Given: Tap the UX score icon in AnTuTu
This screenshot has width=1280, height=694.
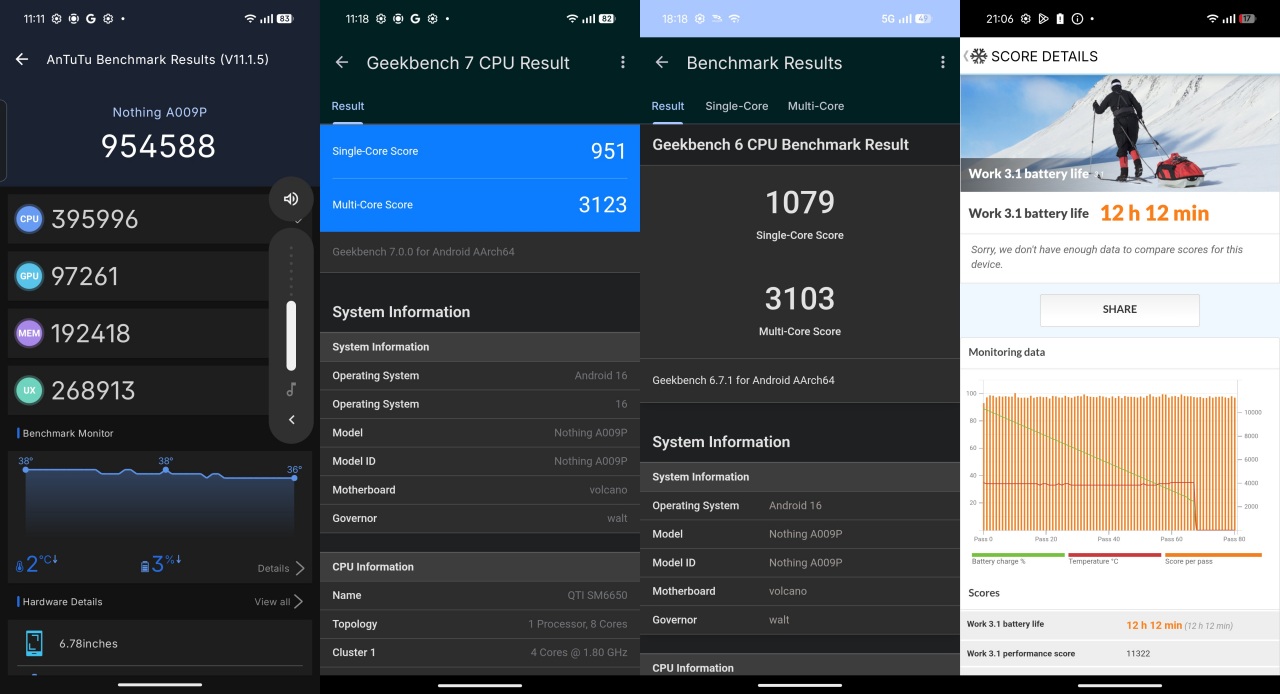Looking at the screenshot, I should tap(29, 390).
